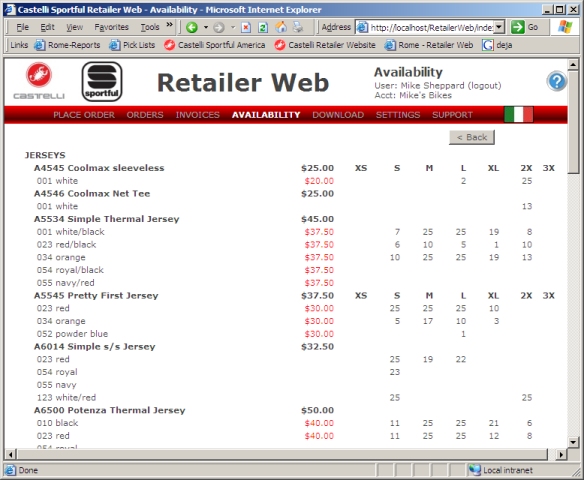Click the vertical scrollbar down arrow
Screen dimensions: 584x480
pyautogui.click(x=573, y=442)
